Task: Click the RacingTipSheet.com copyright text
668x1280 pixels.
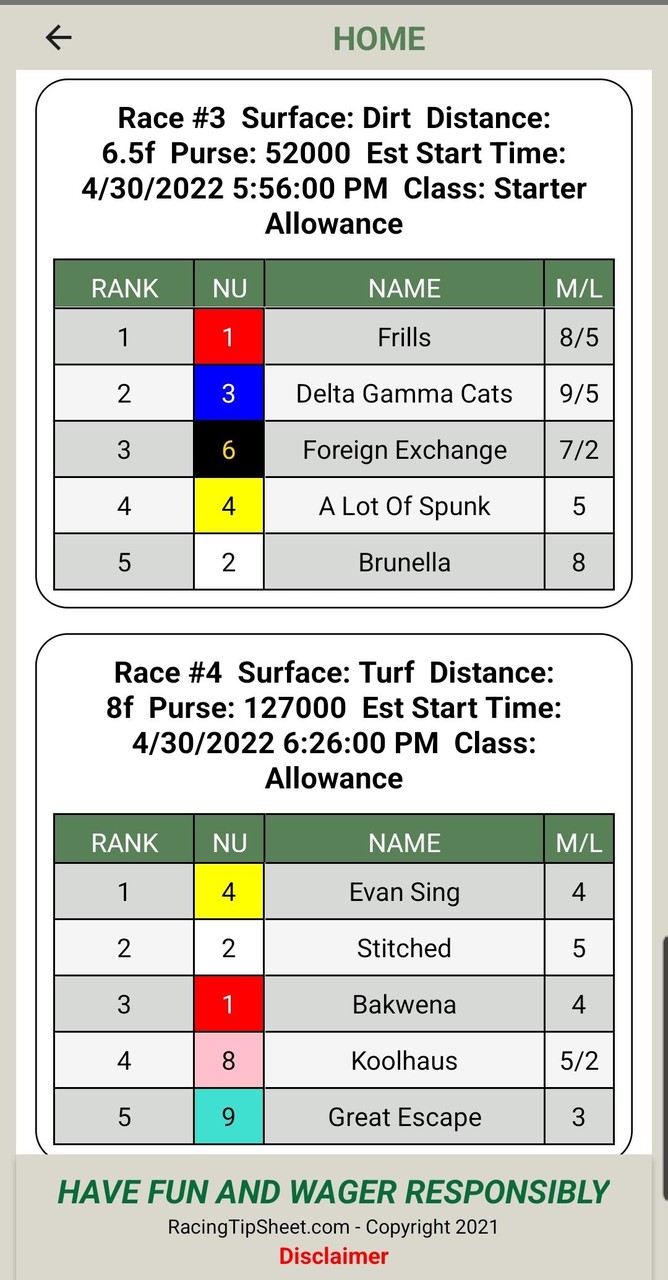Action: pyautogui.click(x=334, y=1227)
